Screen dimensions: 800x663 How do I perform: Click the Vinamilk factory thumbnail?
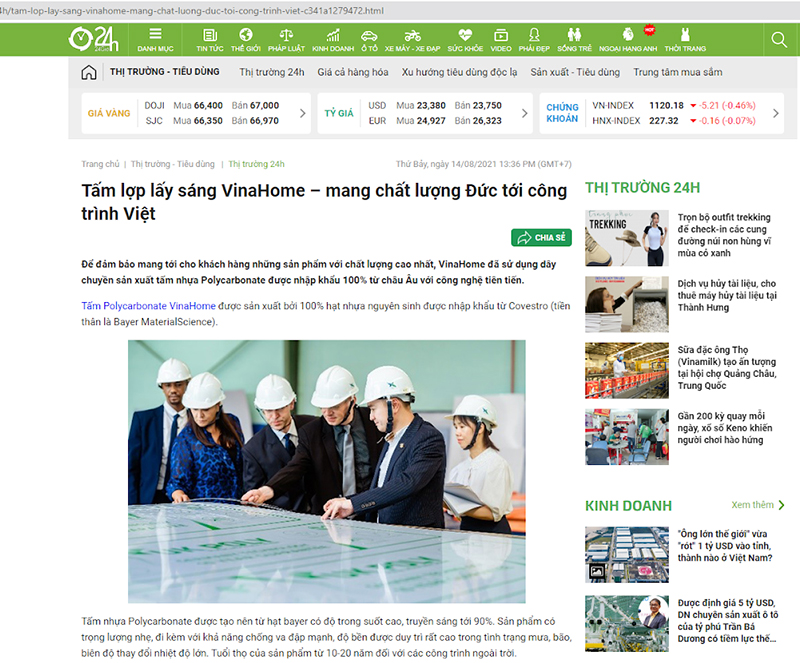(x=627, y=371)
